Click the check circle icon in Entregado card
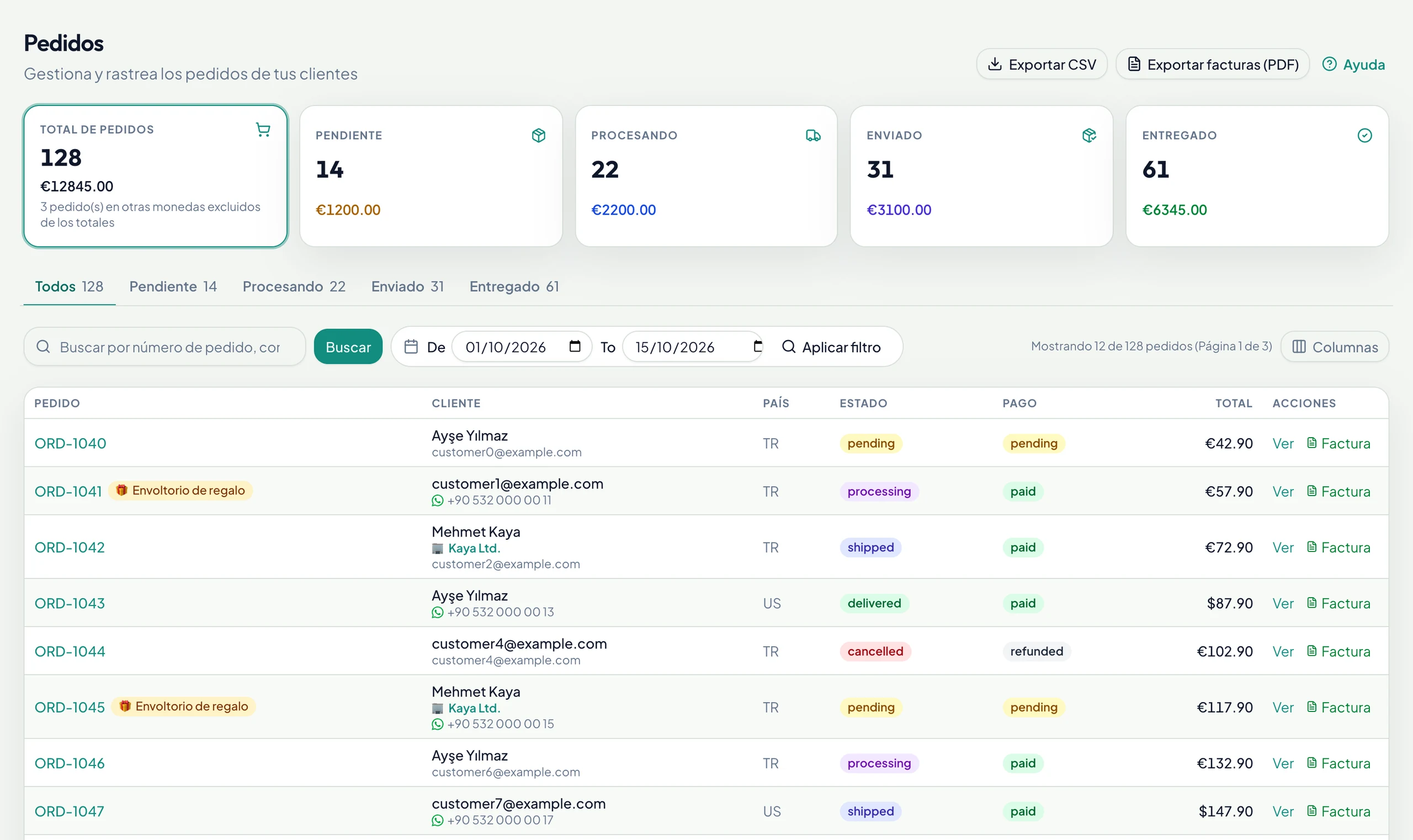Viewport: 1413px width, 840px height. [1364, 135]
